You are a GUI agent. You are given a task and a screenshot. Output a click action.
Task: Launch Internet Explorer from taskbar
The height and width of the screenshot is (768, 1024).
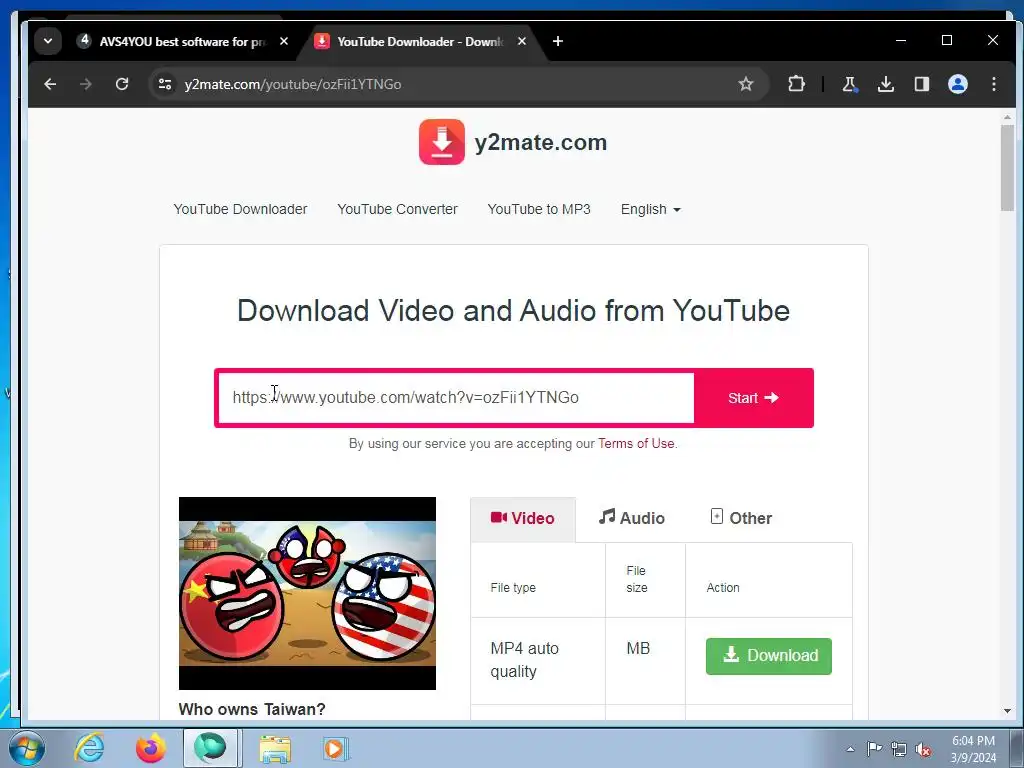(x=89, y=748)
